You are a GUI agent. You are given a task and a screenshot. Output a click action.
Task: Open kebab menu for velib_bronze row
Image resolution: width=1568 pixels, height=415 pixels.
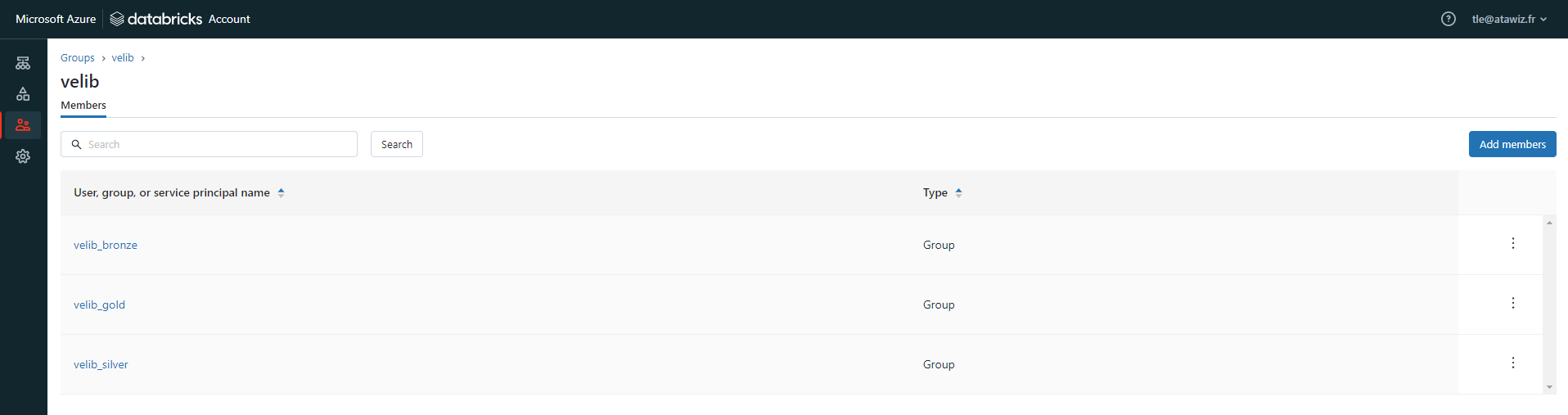pyautogui.click(x=1512, y=244)
